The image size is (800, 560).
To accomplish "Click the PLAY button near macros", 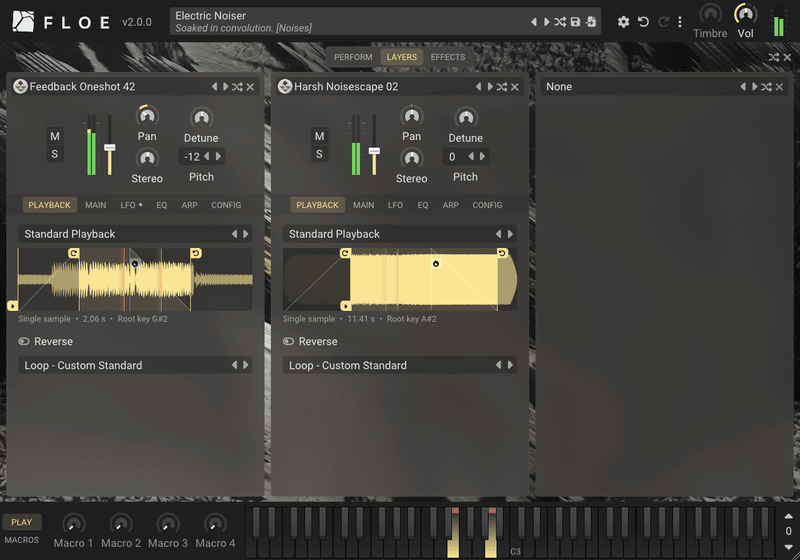I will click(x=21, y=522).
